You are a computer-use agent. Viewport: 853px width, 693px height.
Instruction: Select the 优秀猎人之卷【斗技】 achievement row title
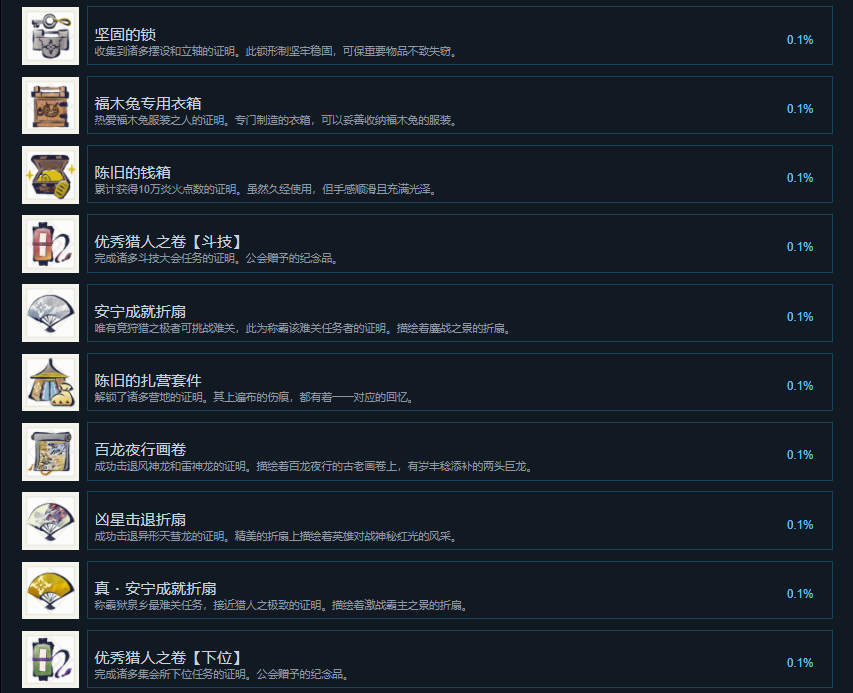[169, 242]
